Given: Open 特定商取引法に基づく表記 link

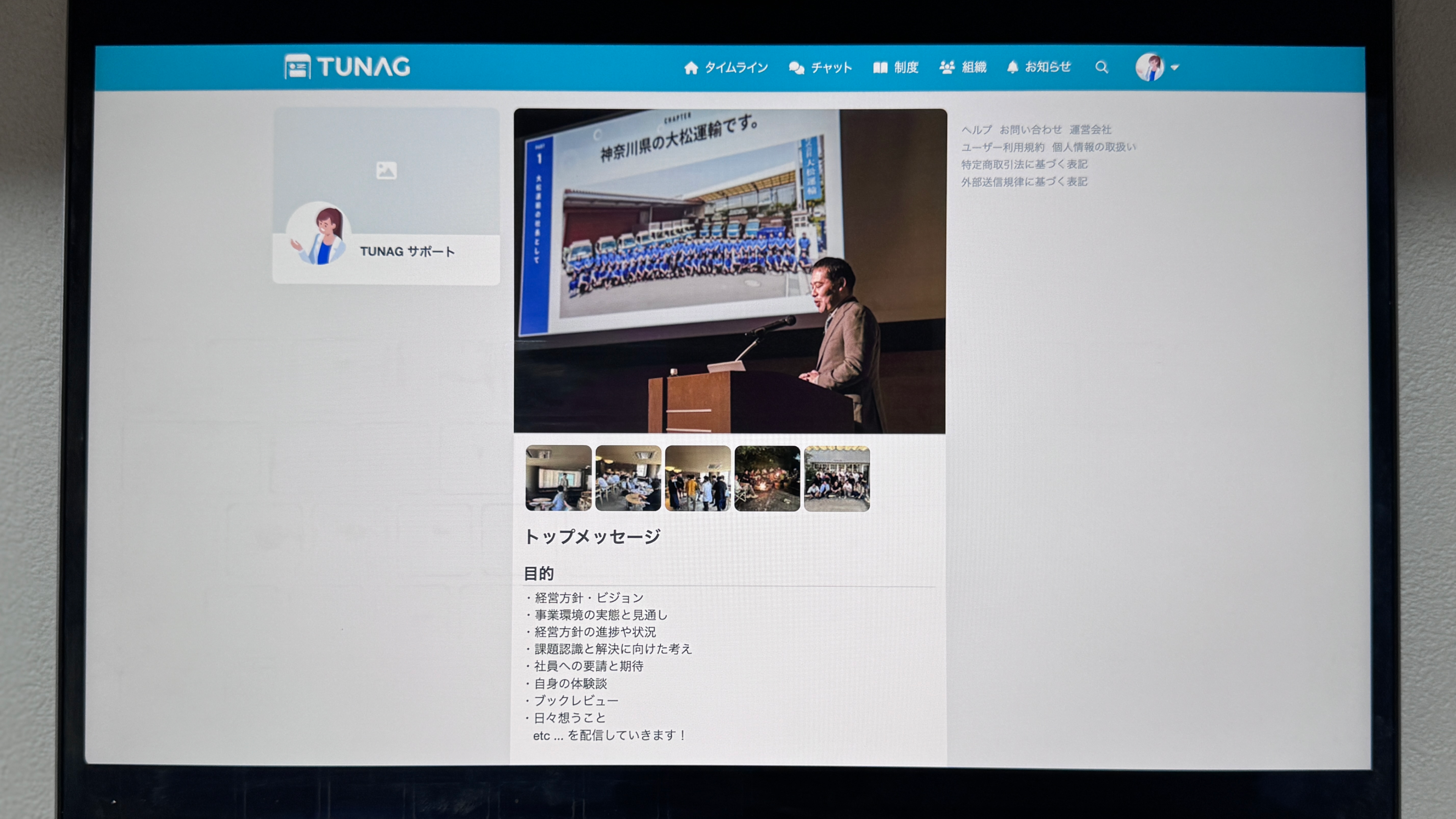Looking at the screenshot, I should point(1024,165).
